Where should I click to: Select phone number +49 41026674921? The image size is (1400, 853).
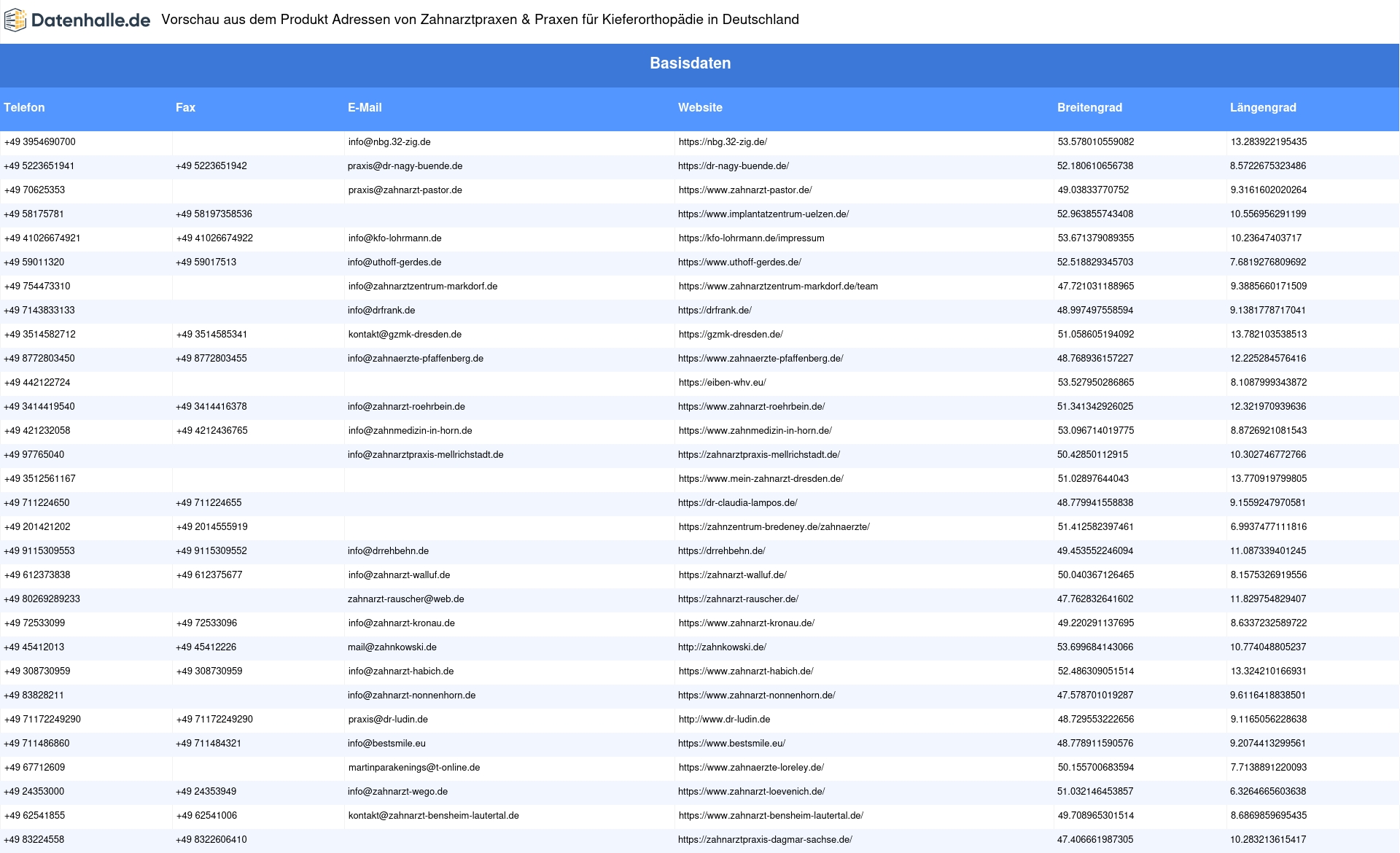[42, 238]
